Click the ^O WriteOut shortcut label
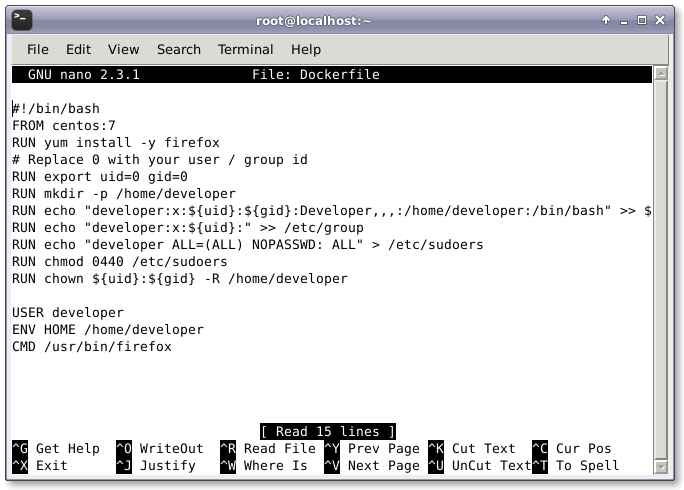The image size is (684, 490). click(159, 449)
